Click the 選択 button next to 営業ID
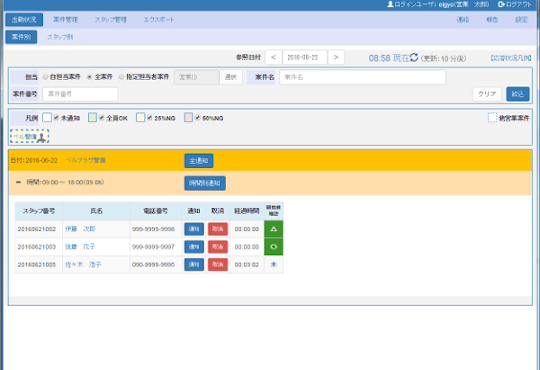This screenshot has width=540, height=370. [231, 77]
